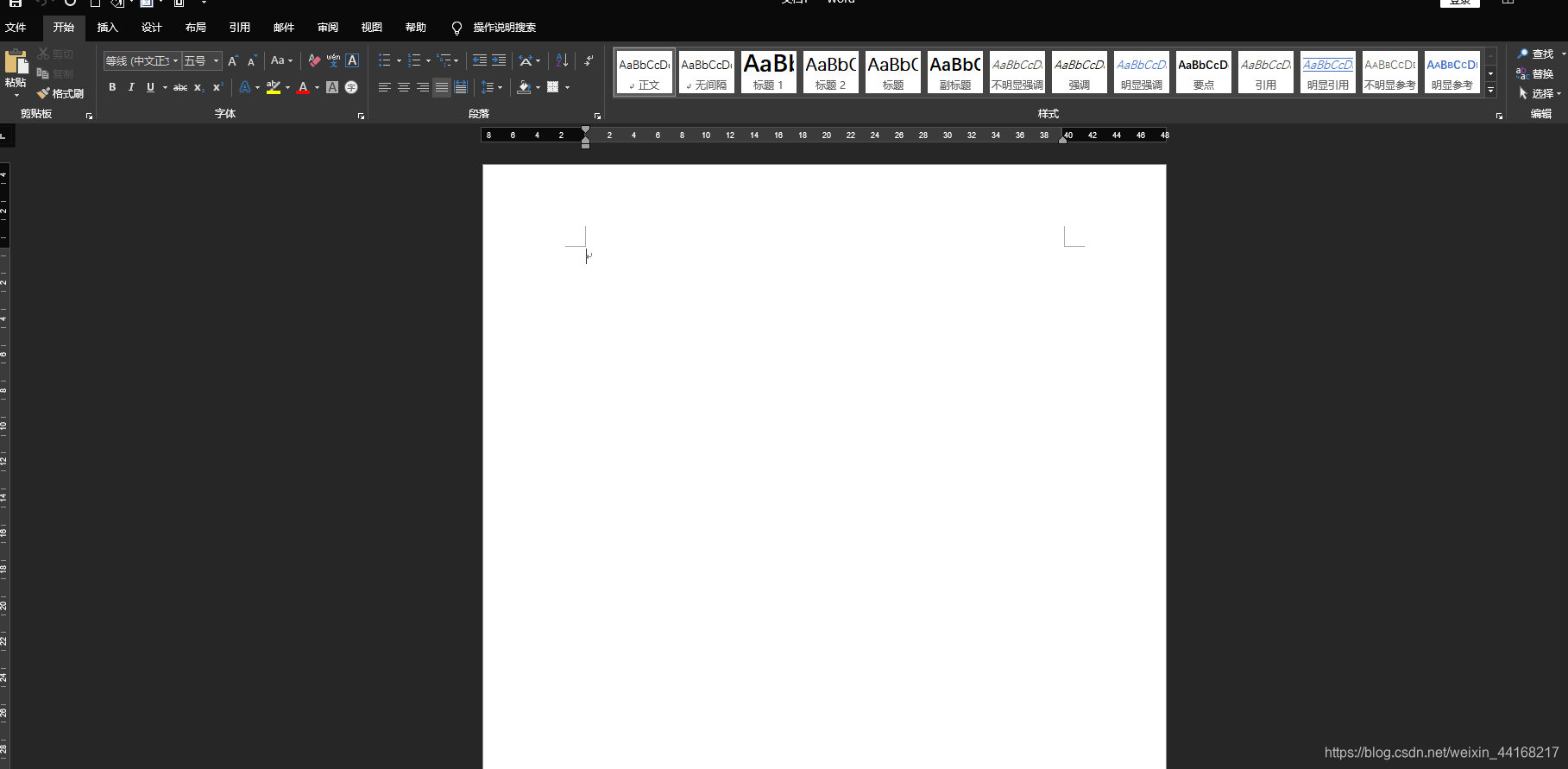The height and width of the screenshot is (769, 1568).
Task: Open the Select (选择) dropdown
Action: pyautogui.click(x=1540, y=93)
